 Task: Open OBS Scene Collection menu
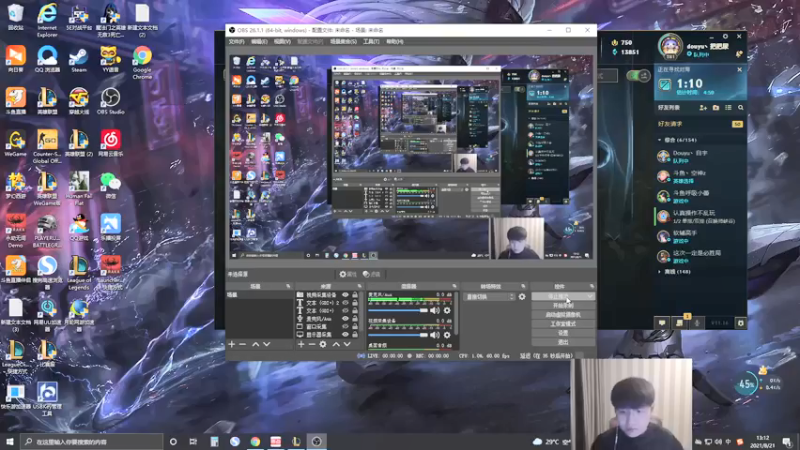343,41
